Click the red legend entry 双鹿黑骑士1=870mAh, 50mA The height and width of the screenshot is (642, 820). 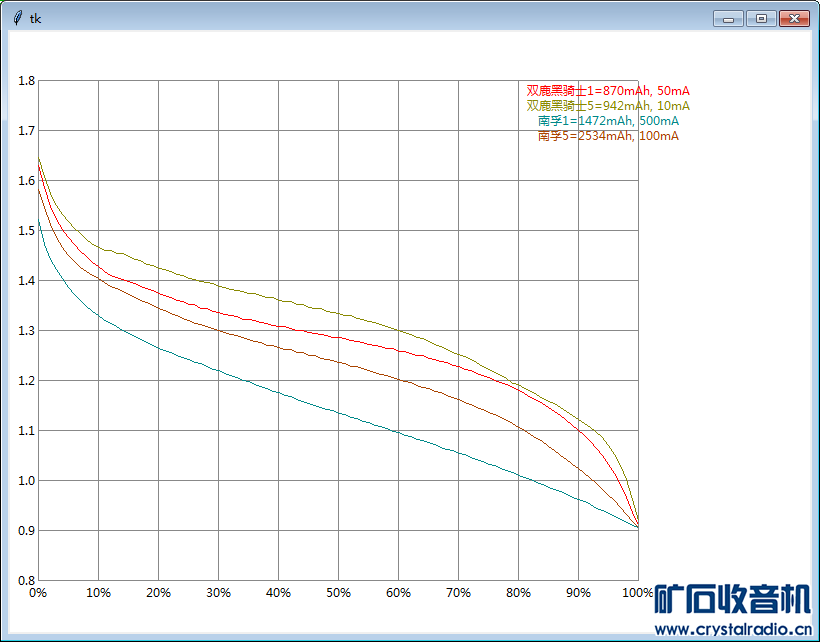tap(608, 91)
